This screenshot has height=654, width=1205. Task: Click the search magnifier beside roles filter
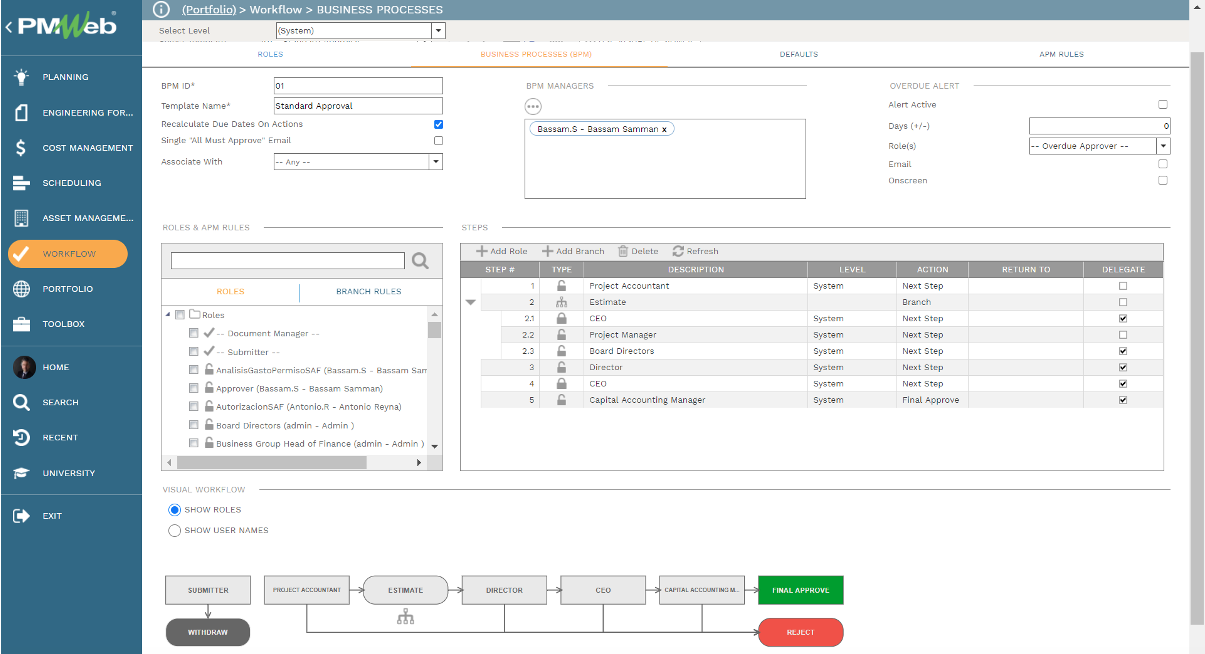(421, 261)
